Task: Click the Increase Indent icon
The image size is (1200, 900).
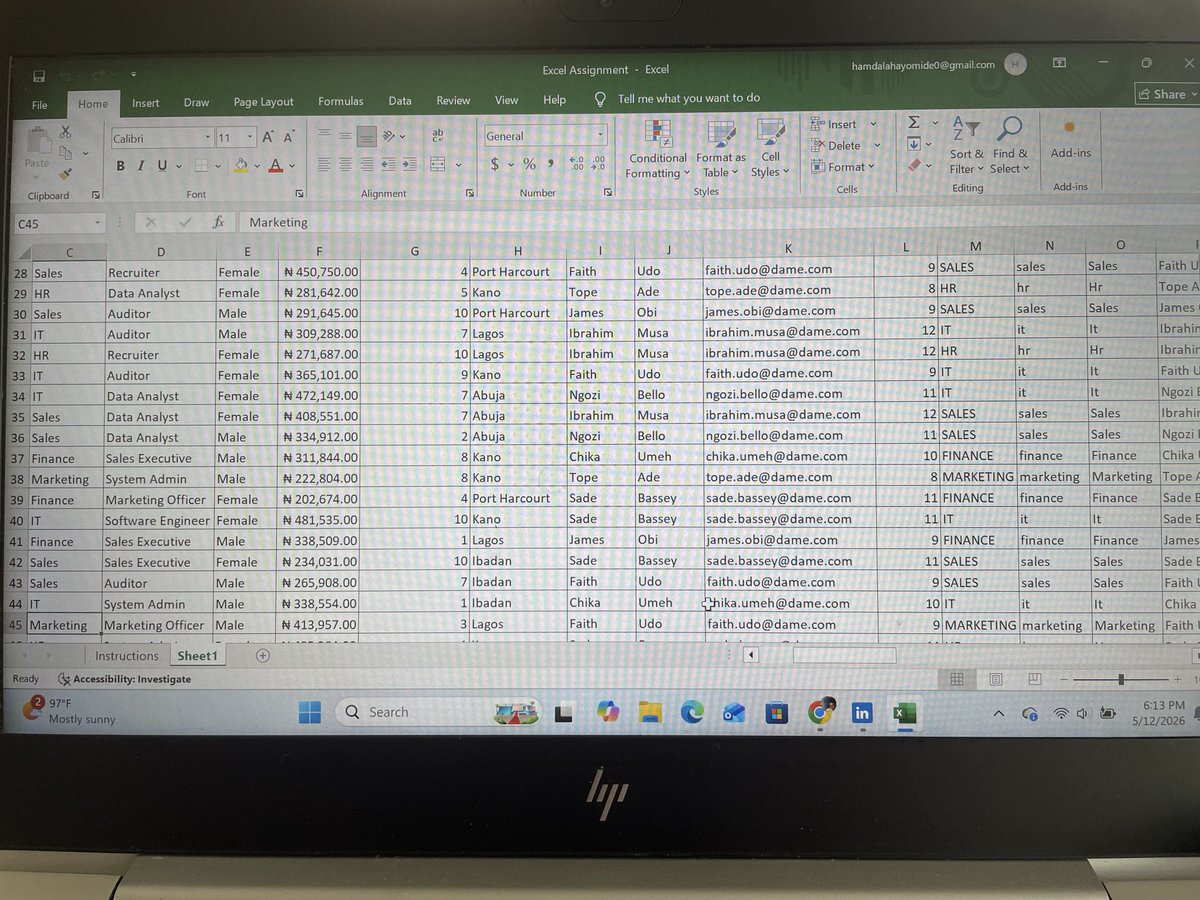Action: click(410, 164)
